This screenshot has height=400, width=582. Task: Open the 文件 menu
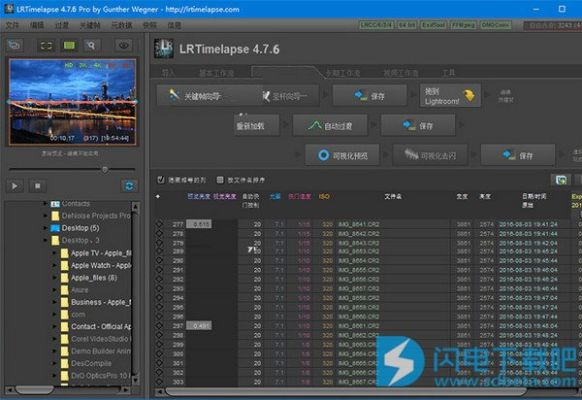[12, 25]
